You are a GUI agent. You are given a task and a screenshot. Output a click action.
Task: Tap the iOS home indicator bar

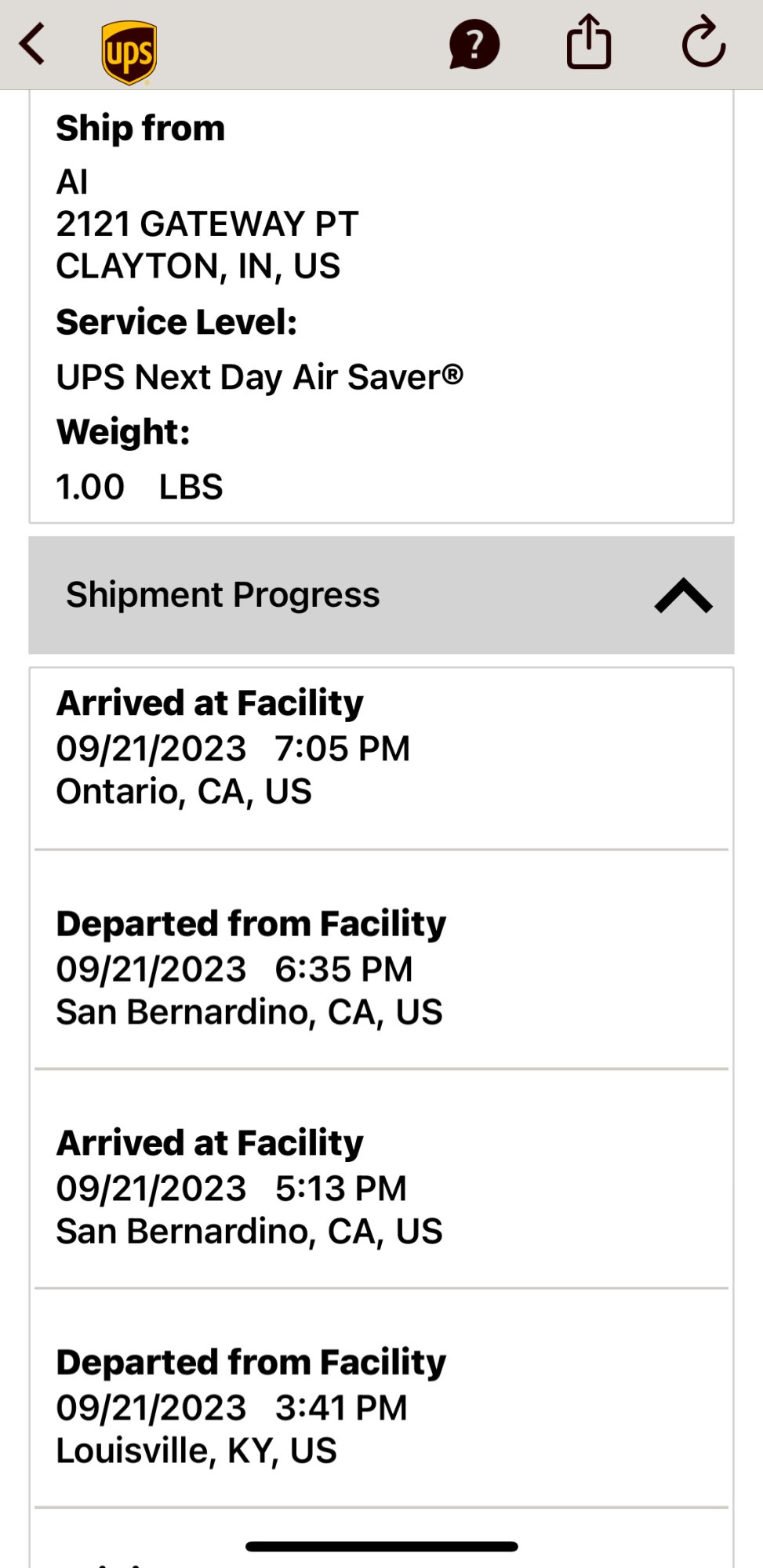[381, 1547]
